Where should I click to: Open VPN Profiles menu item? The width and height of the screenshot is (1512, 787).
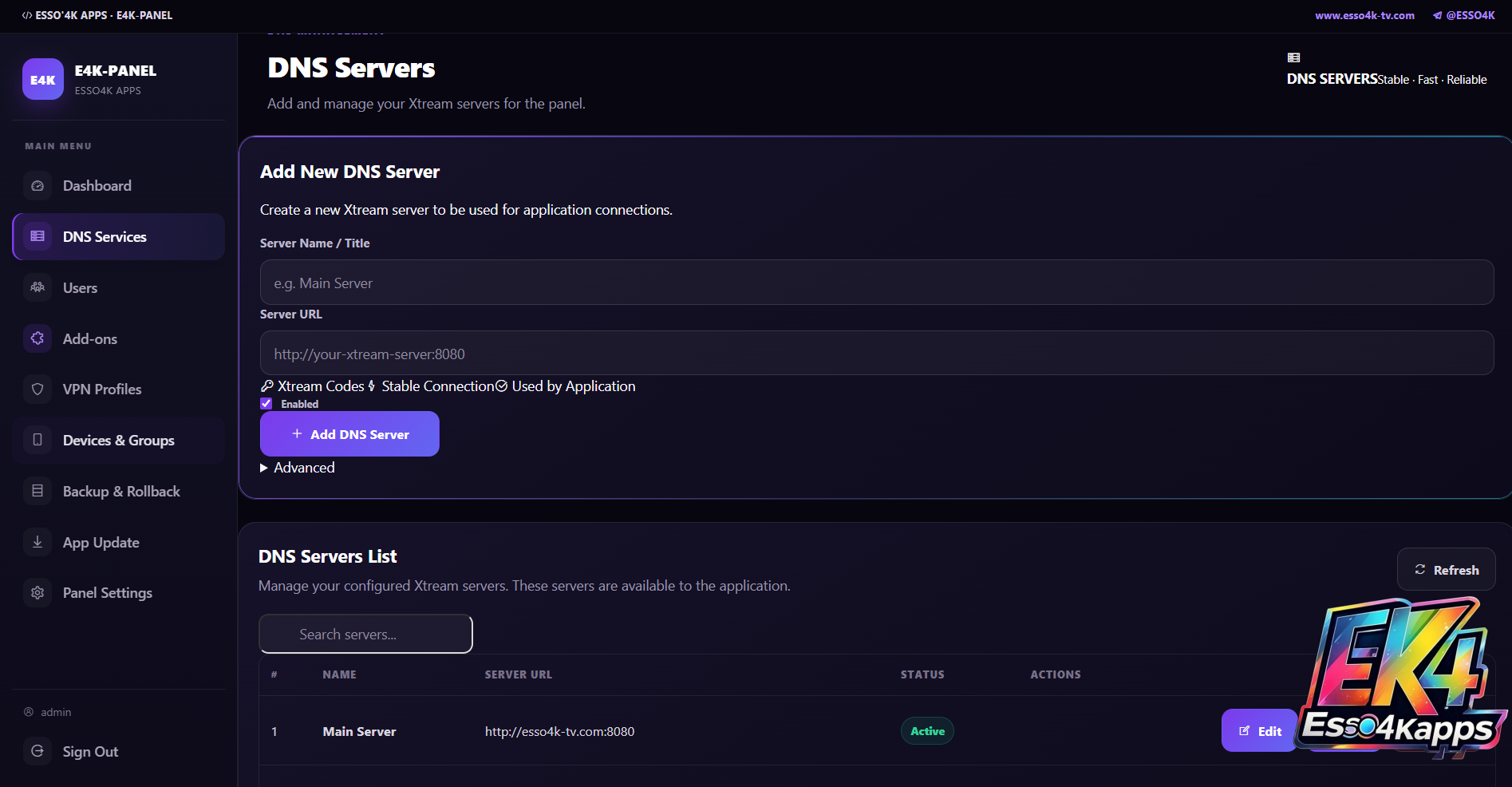point(119,390)
